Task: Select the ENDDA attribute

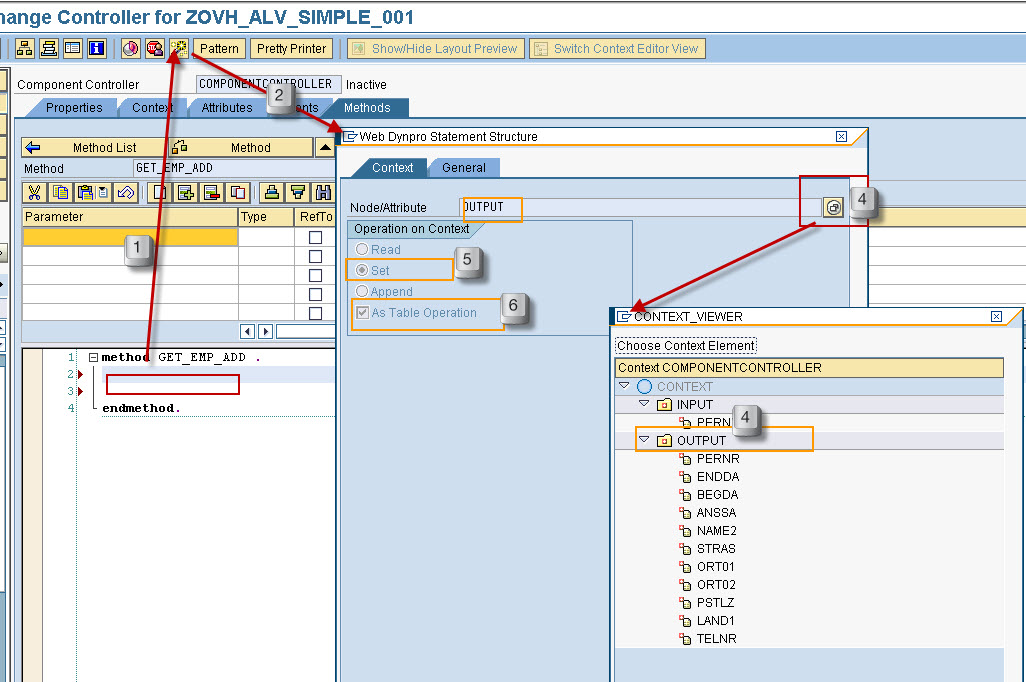Action: click(718, 476)
